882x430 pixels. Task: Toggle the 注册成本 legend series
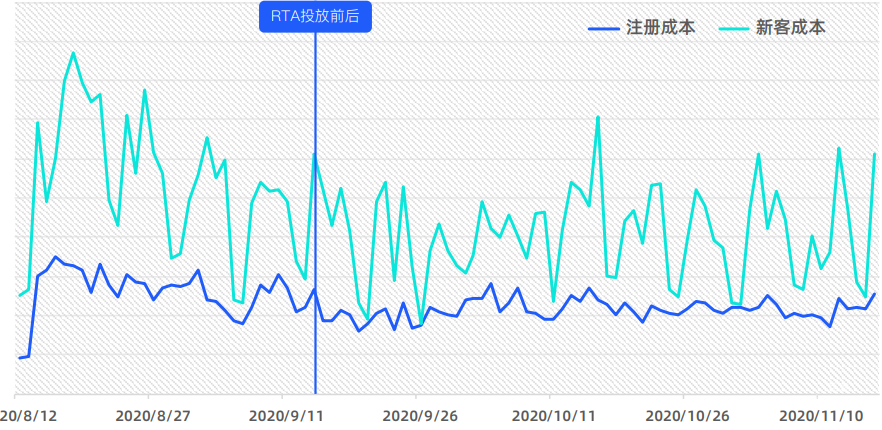[642, 28]
